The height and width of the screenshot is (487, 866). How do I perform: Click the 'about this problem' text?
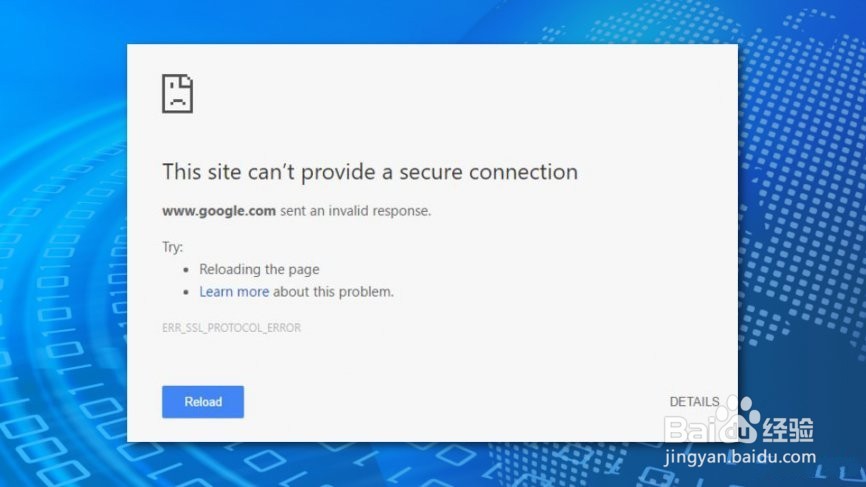[x=334, y=292]
